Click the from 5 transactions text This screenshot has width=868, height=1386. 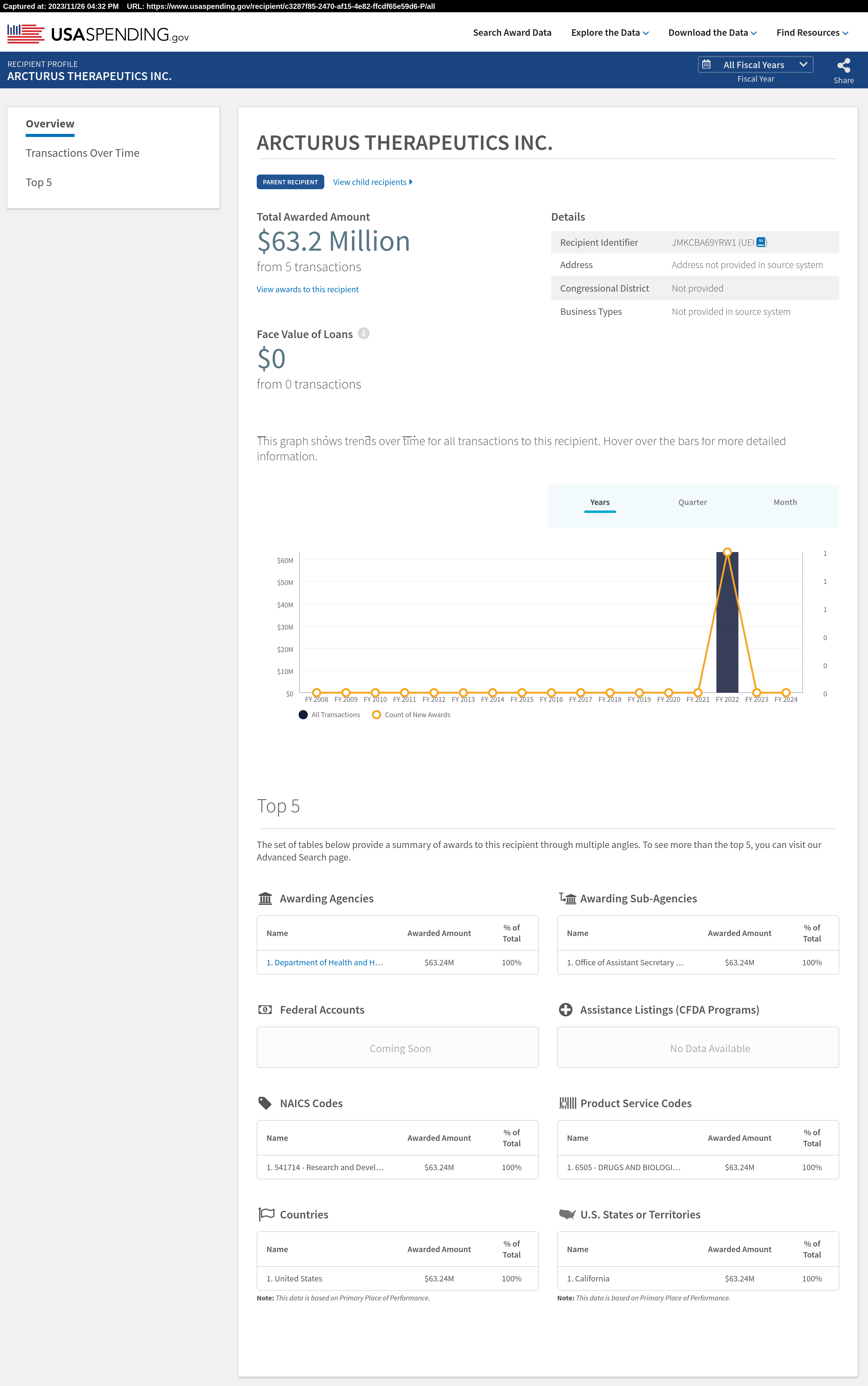click(x=309, y=267)
